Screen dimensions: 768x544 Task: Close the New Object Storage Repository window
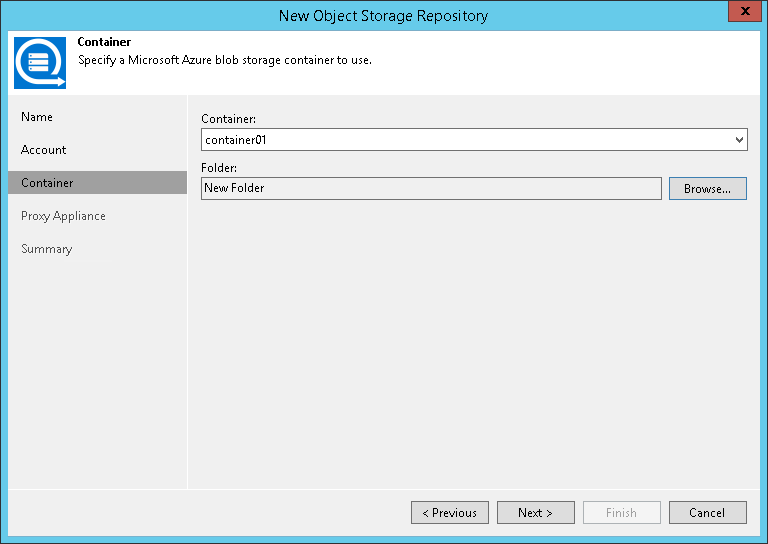click(745, 11)
